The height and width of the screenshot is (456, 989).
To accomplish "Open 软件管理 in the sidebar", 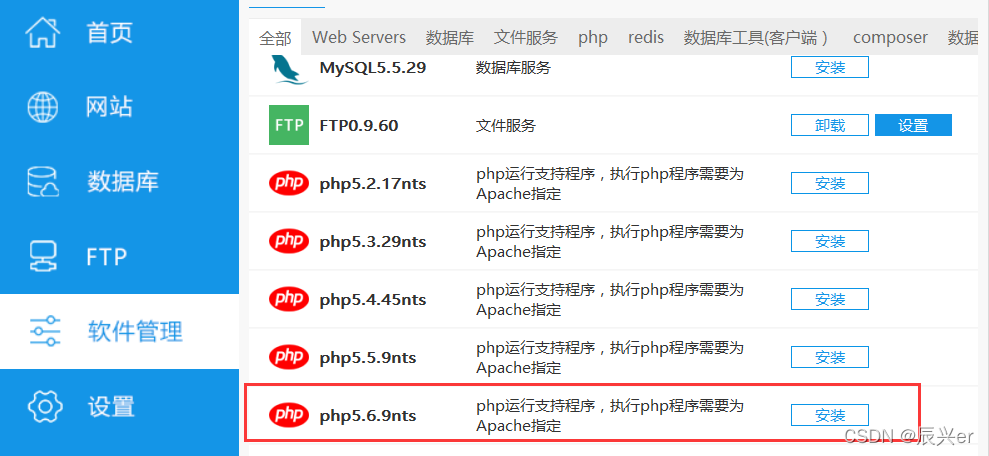I will [x=119, y=331].
